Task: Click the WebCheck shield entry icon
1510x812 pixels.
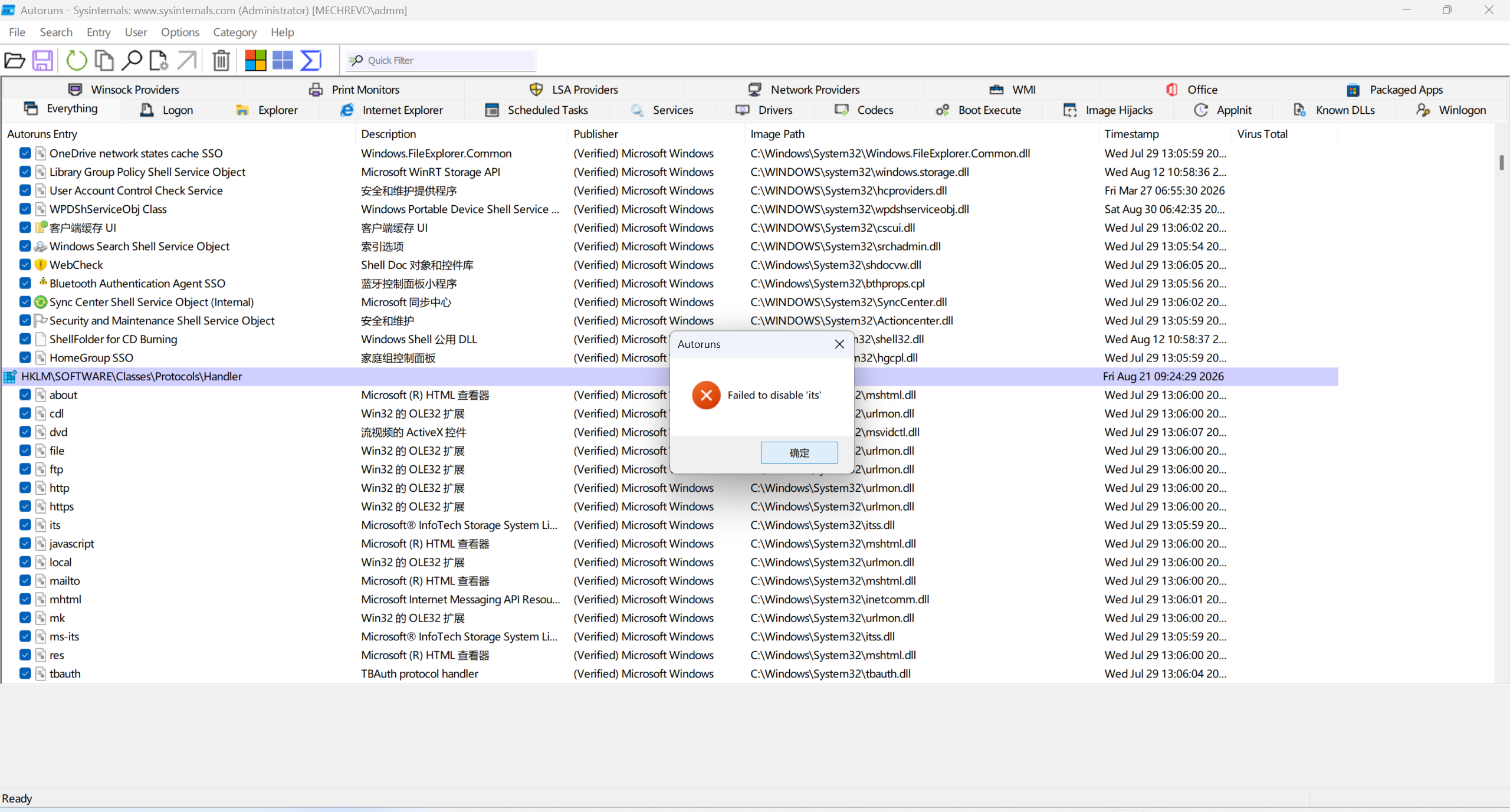Action: (40, 265)
